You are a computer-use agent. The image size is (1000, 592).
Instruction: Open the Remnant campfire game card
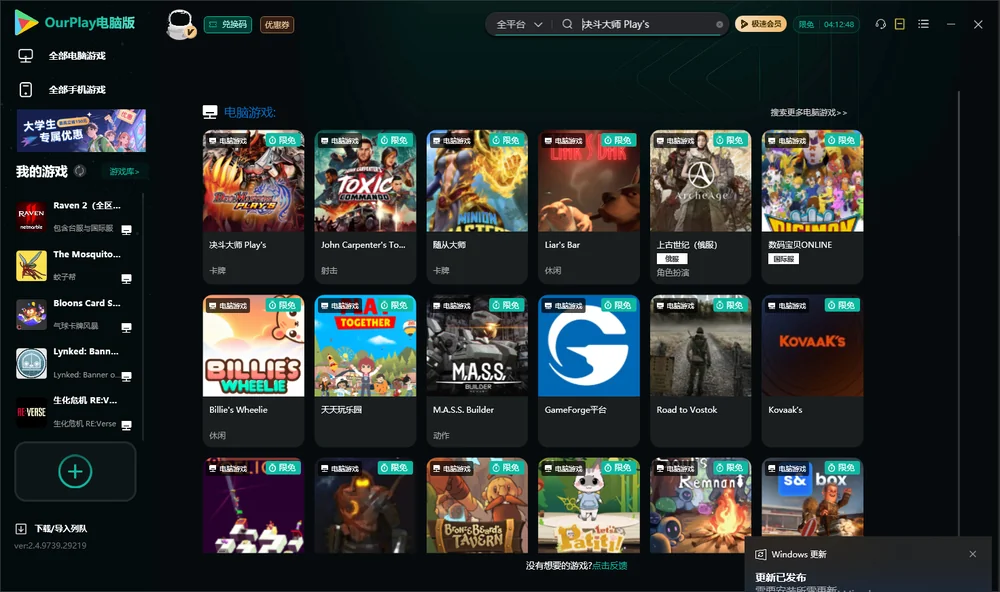(x=700, y=505)
